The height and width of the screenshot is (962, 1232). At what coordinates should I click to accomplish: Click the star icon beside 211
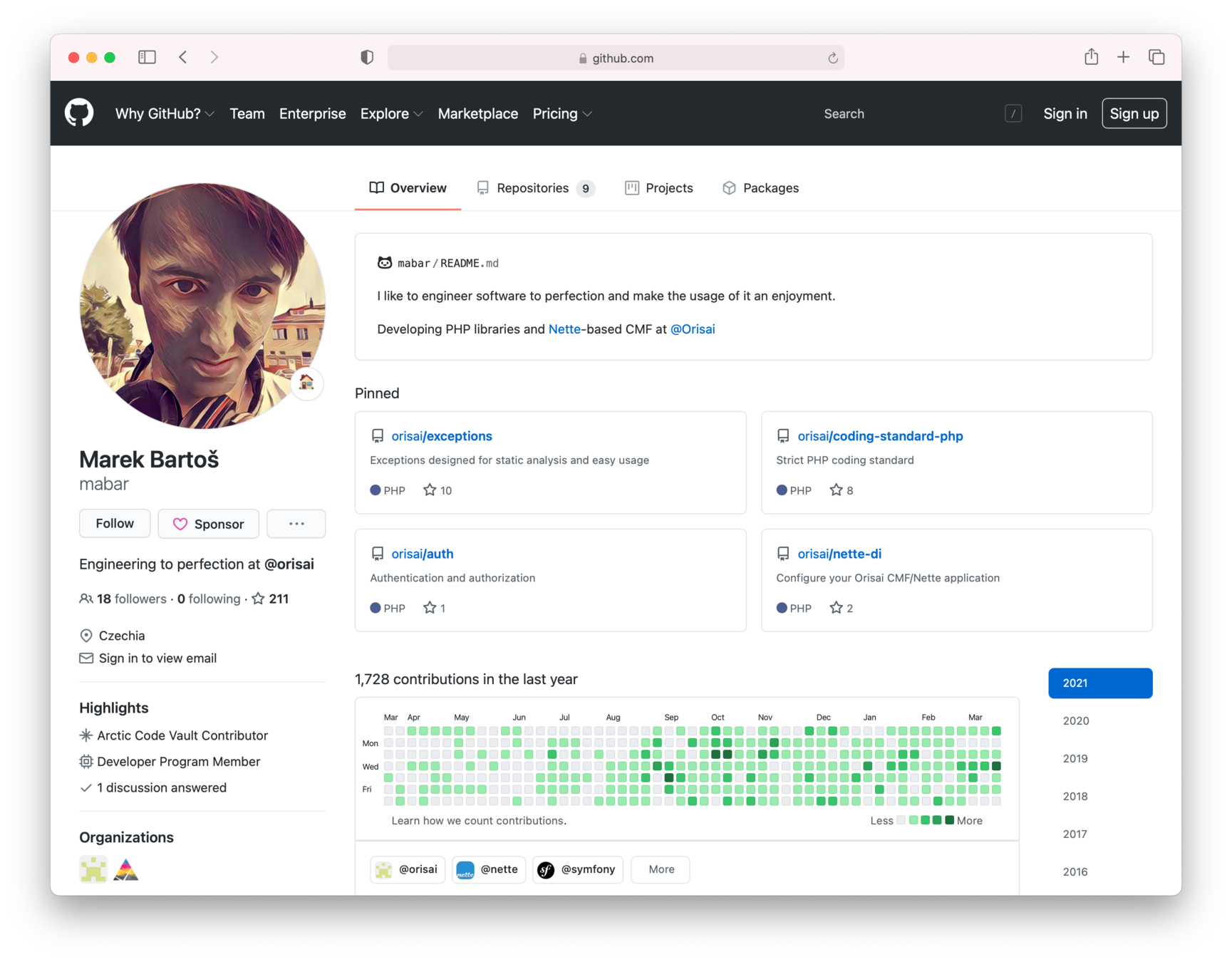tap(258, 599)
